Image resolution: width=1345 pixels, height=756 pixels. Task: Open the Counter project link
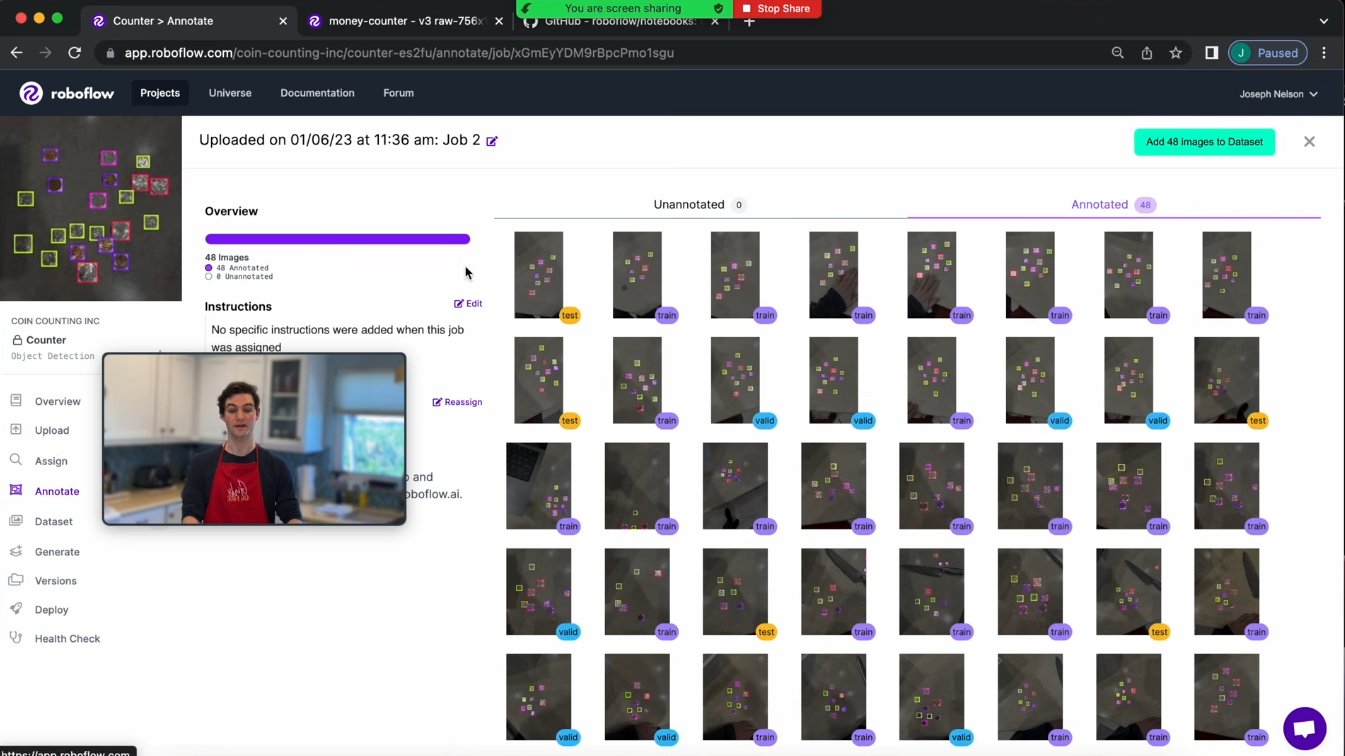pyautogui.click(x=46, y=340)
